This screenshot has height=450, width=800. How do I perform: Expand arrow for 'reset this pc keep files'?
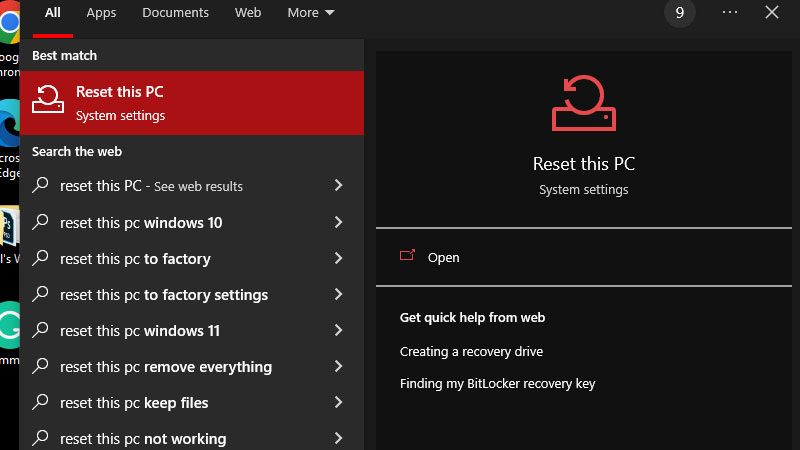338,403
